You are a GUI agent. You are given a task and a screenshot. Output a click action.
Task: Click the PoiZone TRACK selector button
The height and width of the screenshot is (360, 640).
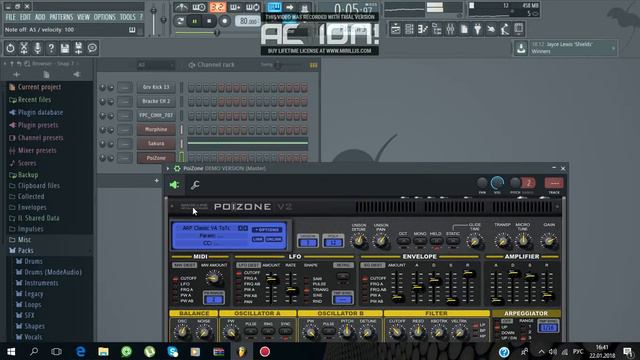554,183
